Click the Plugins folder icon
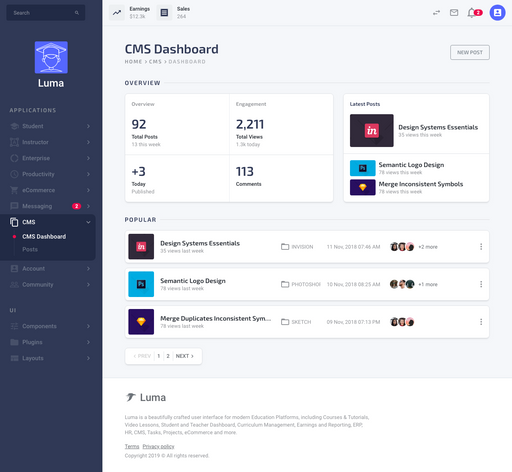512x472 pixels. [14, 342]
